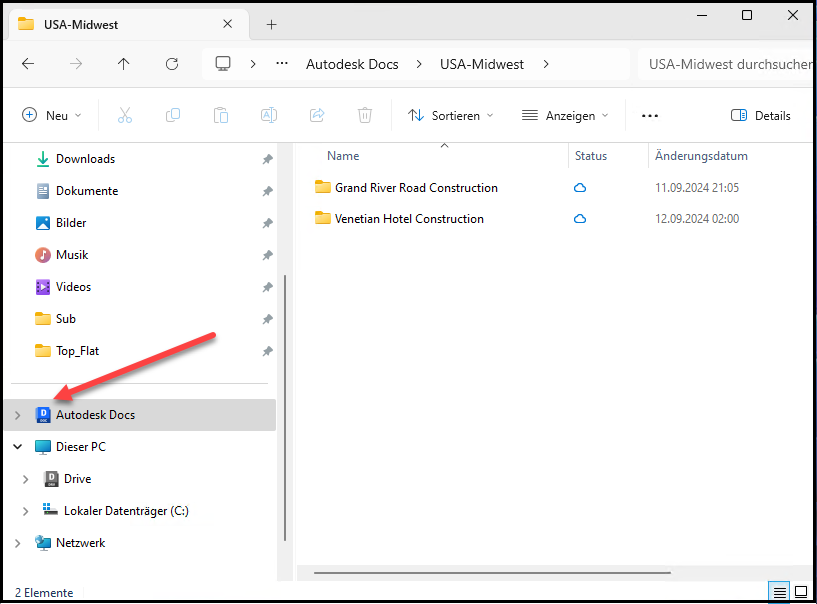The width and height of the screenshot is (817, 604).
Task: Expand the Drive tree node
Action: [x=26, y=479]
